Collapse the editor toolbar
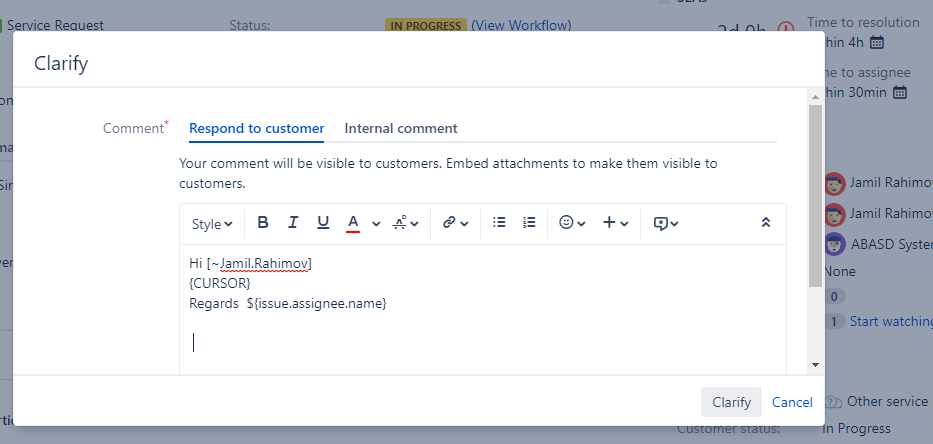This screenshot has height=444, width=933. 766,223
